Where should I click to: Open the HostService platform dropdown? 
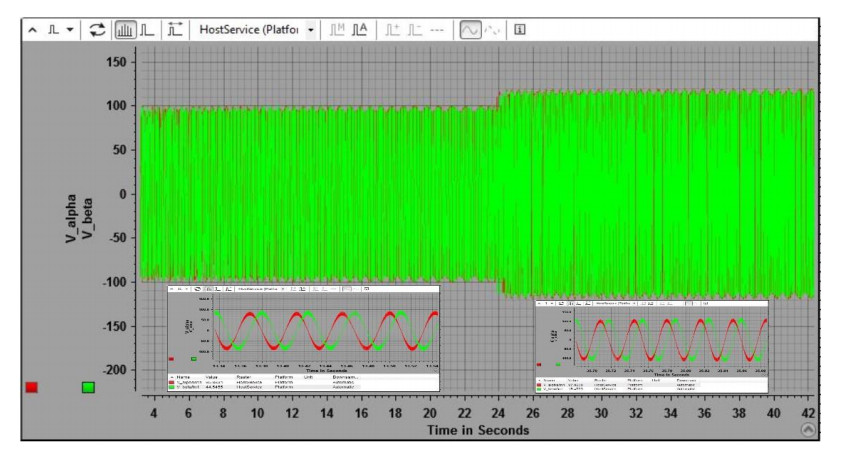[x=310, y=29]
